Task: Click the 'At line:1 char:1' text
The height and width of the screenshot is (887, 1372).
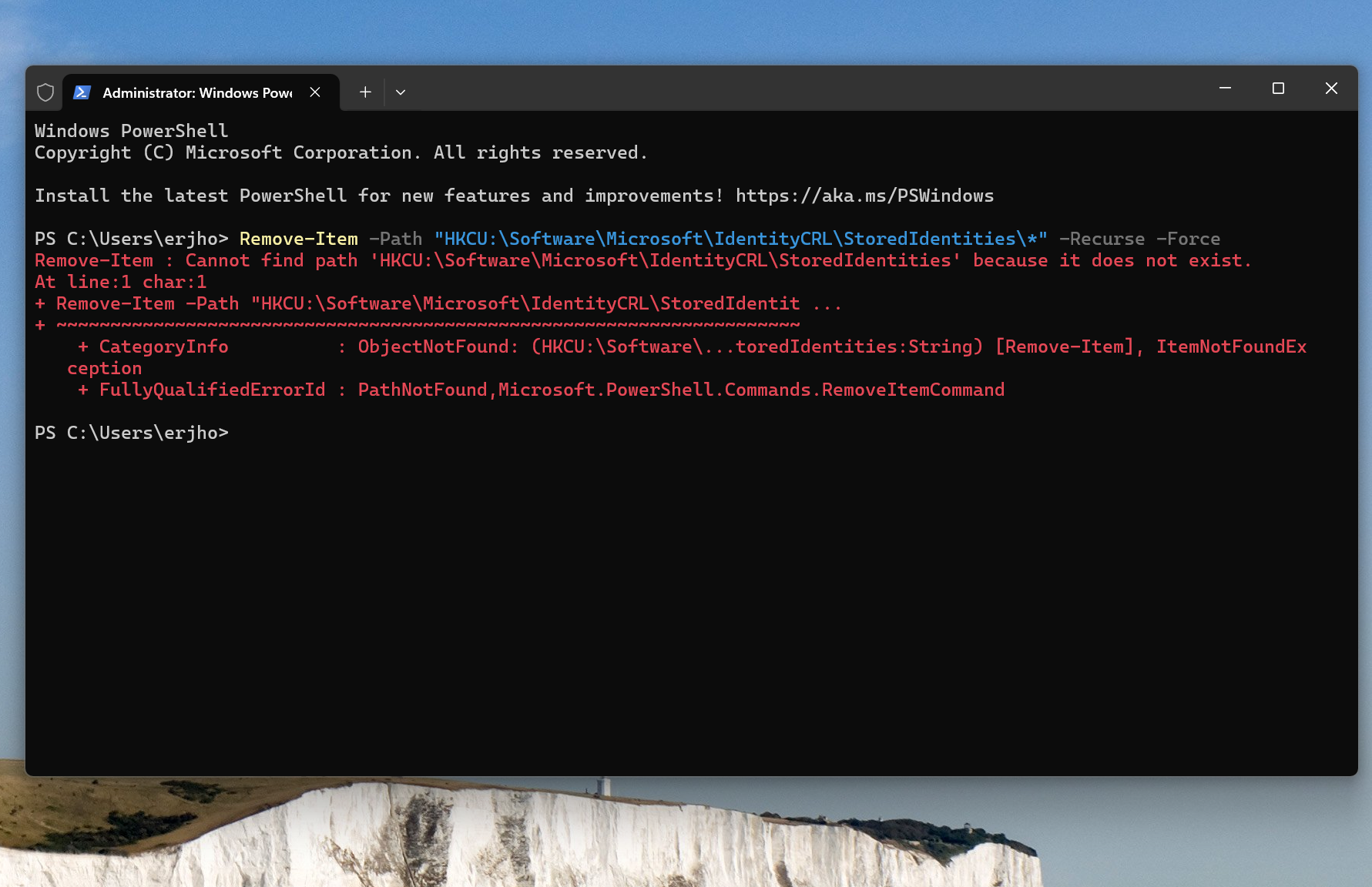Action: point(121,282)
